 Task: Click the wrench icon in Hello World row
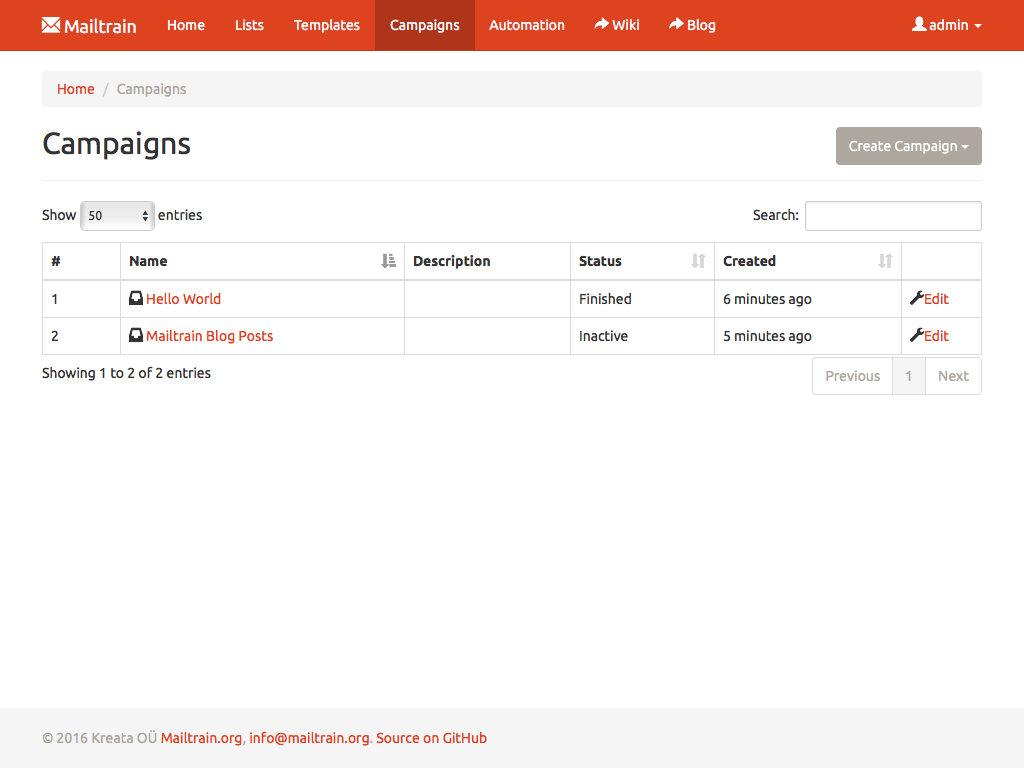(x=916, y=298)
